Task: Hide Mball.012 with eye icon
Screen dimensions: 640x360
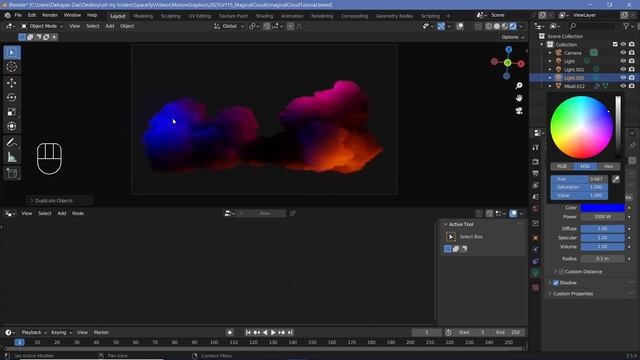Action: [623, 86]
